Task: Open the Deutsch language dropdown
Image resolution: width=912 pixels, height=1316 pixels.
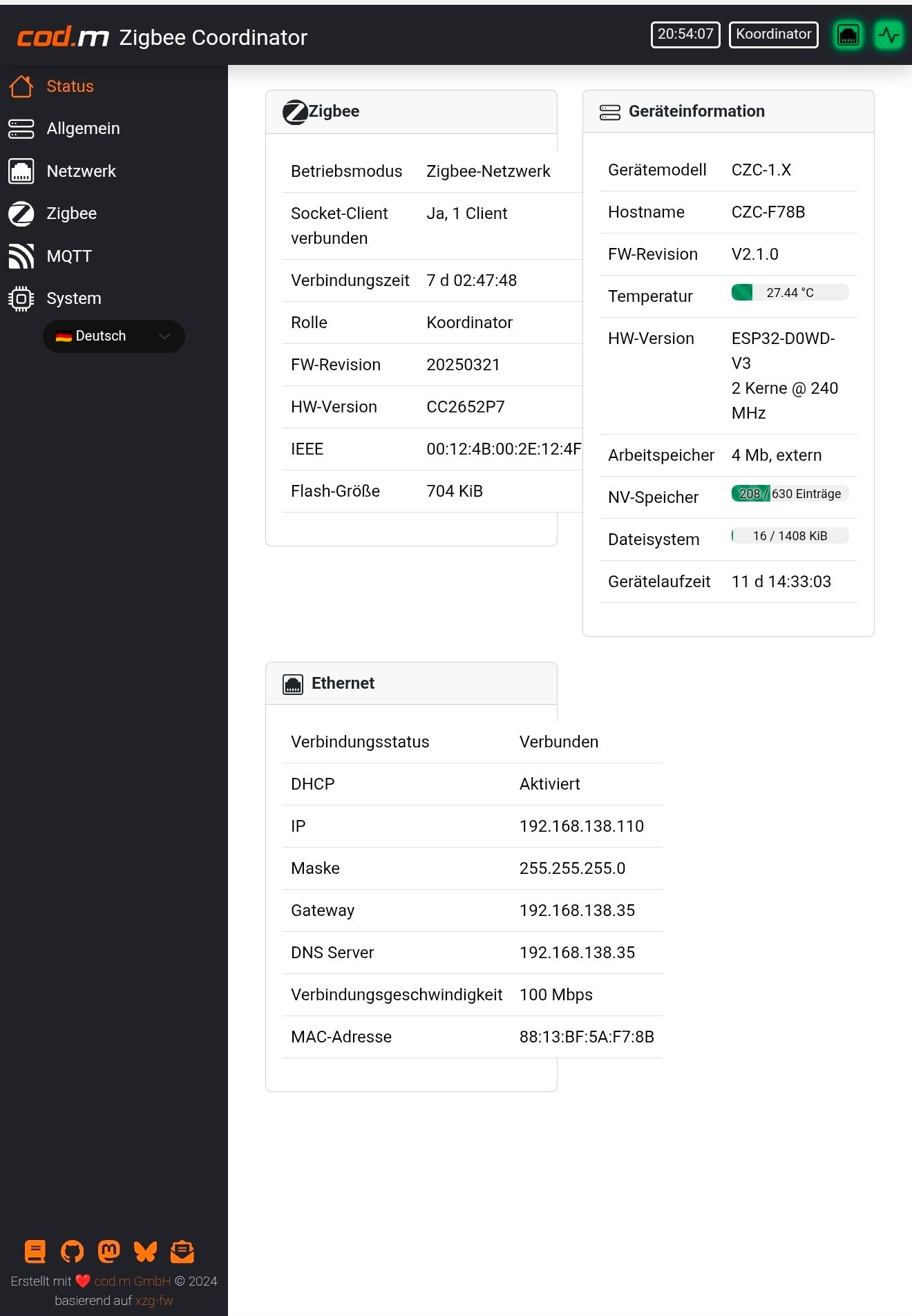Action: click(x=114, y=336)
